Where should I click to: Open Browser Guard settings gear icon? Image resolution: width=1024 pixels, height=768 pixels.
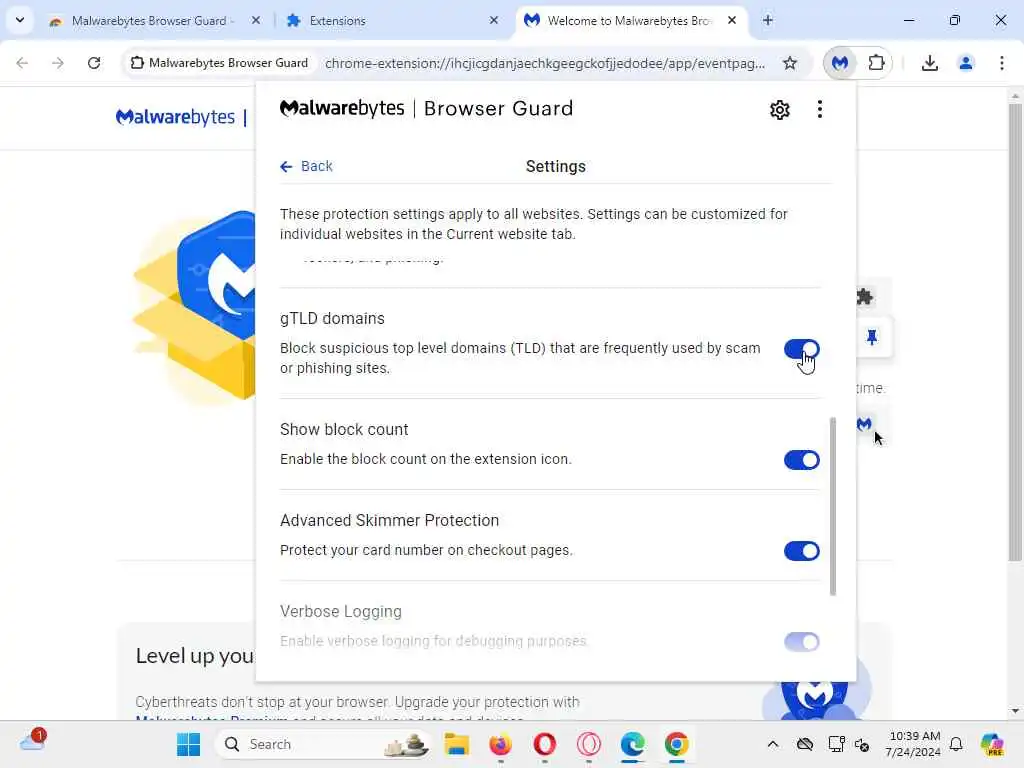pos(779,110)
